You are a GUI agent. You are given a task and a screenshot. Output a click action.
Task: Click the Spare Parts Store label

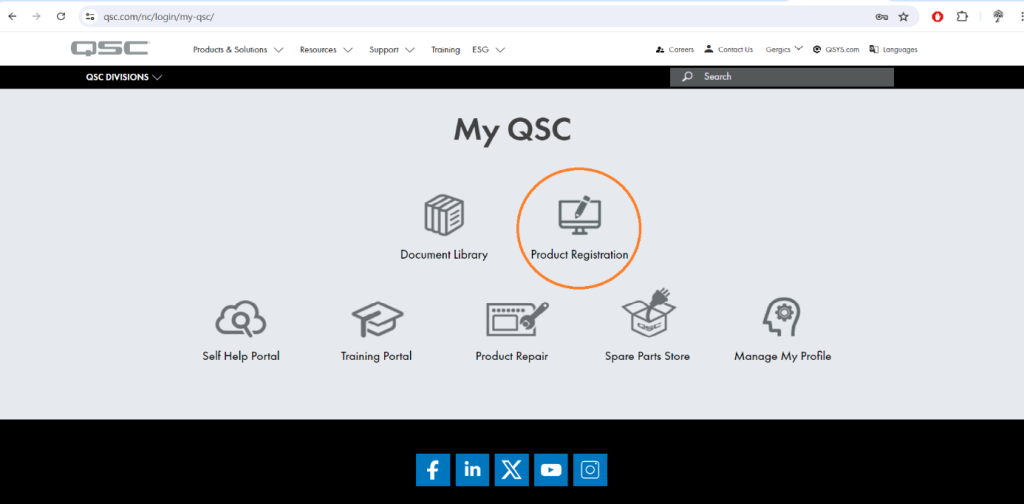[x=647, y=356]
